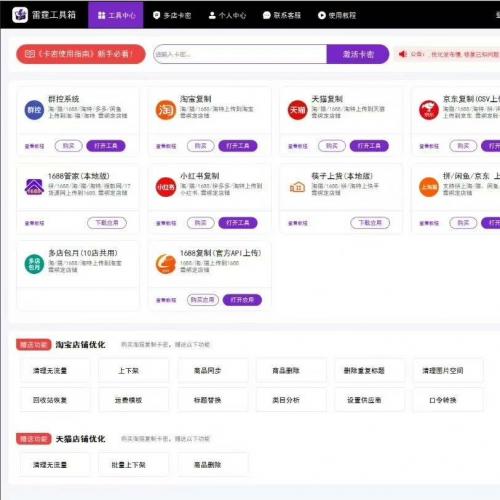Open the tutorial link in 筷子上货 card
The width and height of the screenshot is (500, 500).
298,223
